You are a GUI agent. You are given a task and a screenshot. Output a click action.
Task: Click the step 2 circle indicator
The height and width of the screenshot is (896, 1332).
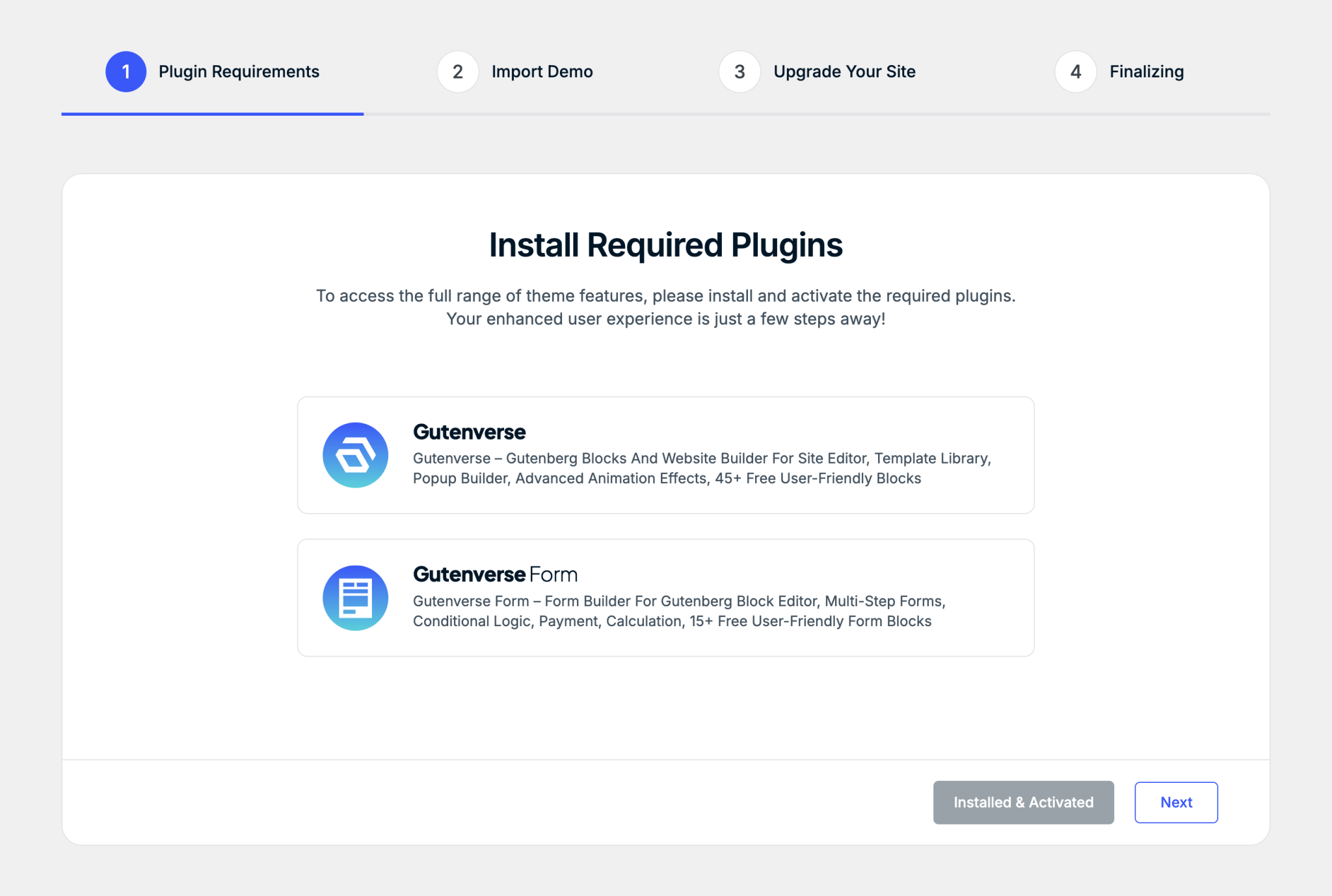click(458, 72)
